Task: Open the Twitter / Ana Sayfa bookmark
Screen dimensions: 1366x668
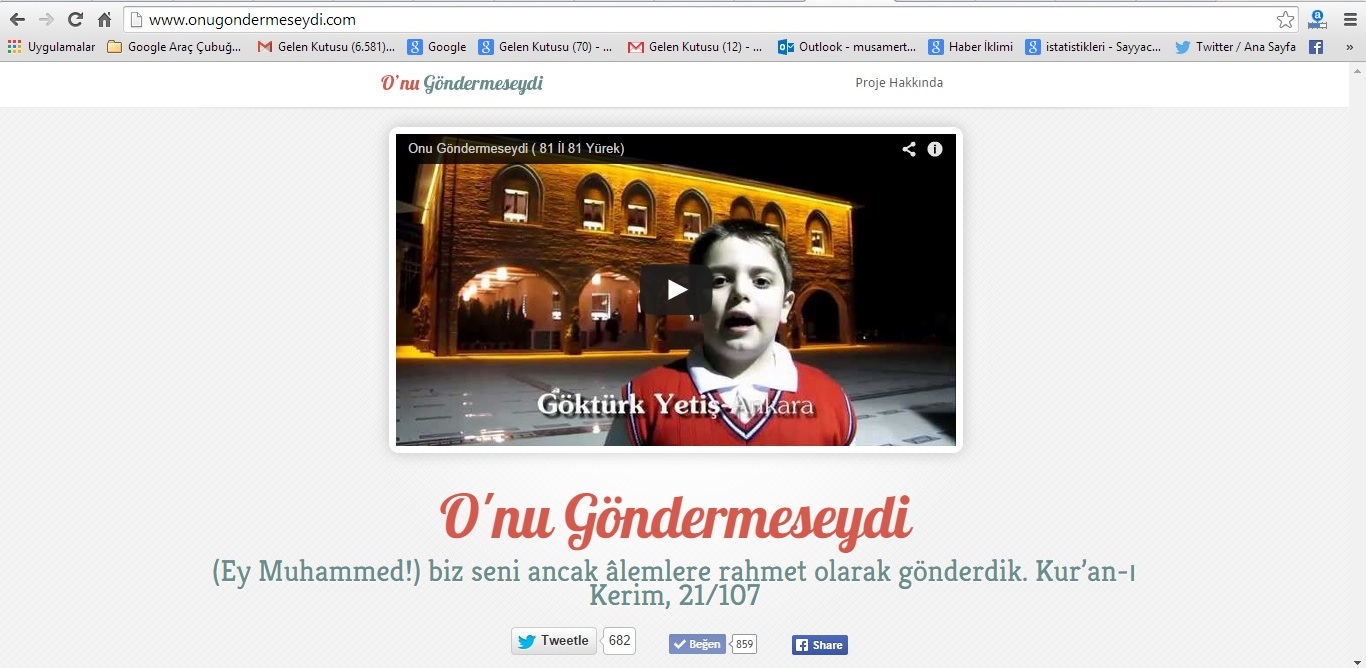Action: [x=1235, y=47]
